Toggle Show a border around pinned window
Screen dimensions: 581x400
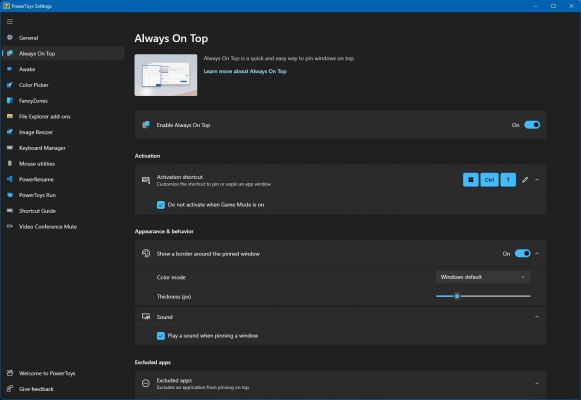coord(523,253)
